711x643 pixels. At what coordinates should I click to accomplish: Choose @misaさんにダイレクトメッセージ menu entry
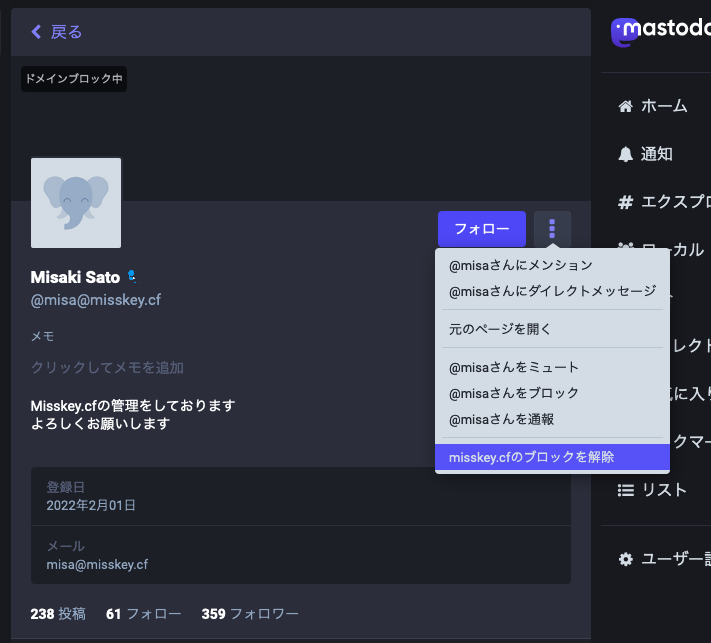552,291
